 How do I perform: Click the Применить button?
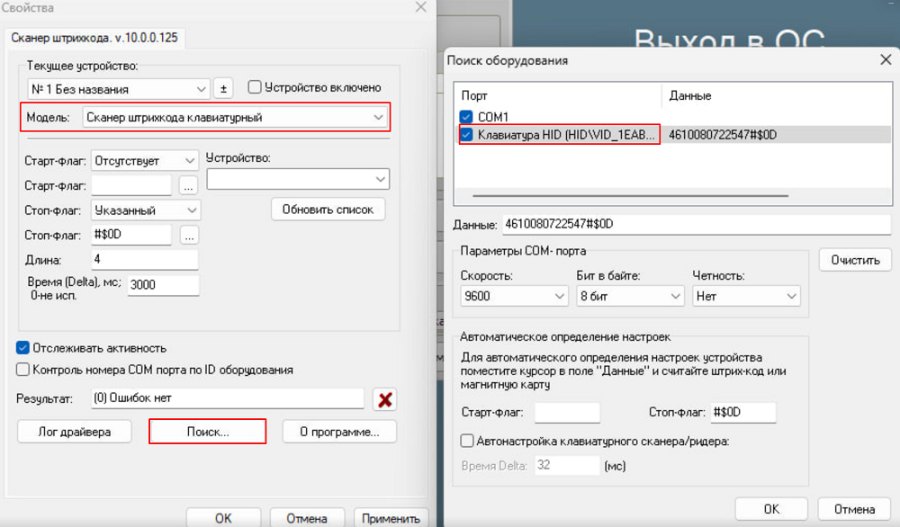pos(391,518)
